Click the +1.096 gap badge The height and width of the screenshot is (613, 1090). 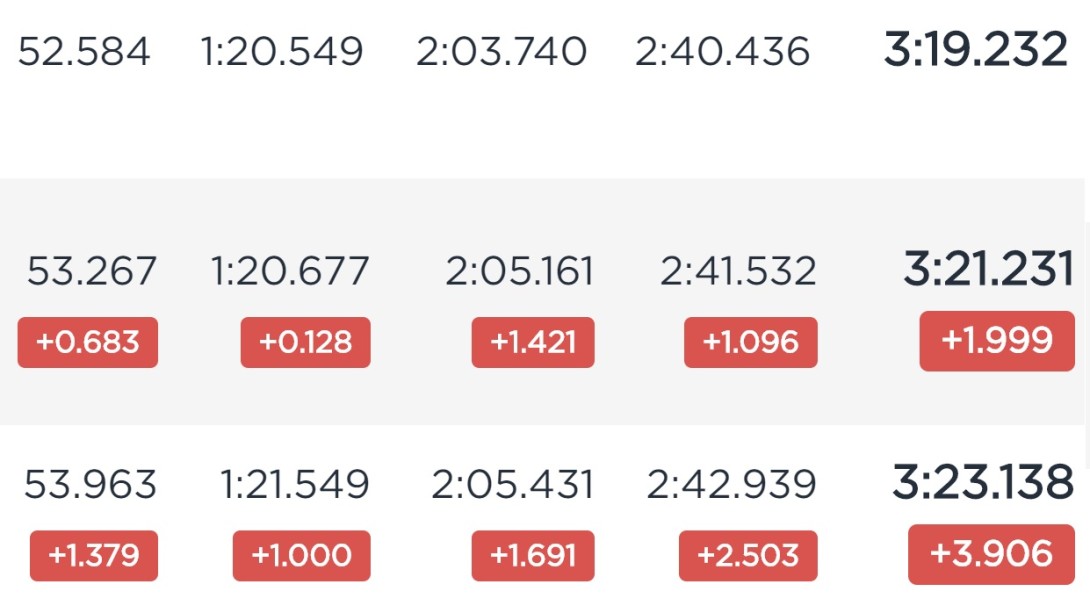pyautogui.click(x=751, y=343)
